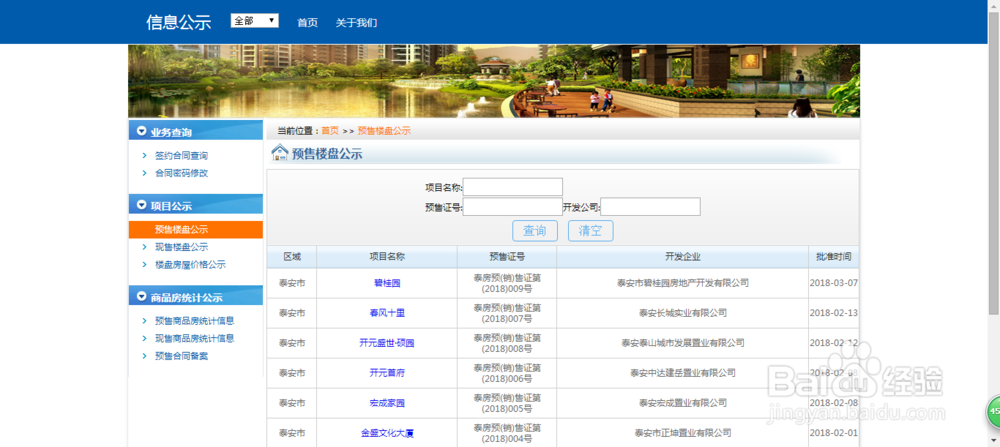Click the 查询 button

(535, 231)
